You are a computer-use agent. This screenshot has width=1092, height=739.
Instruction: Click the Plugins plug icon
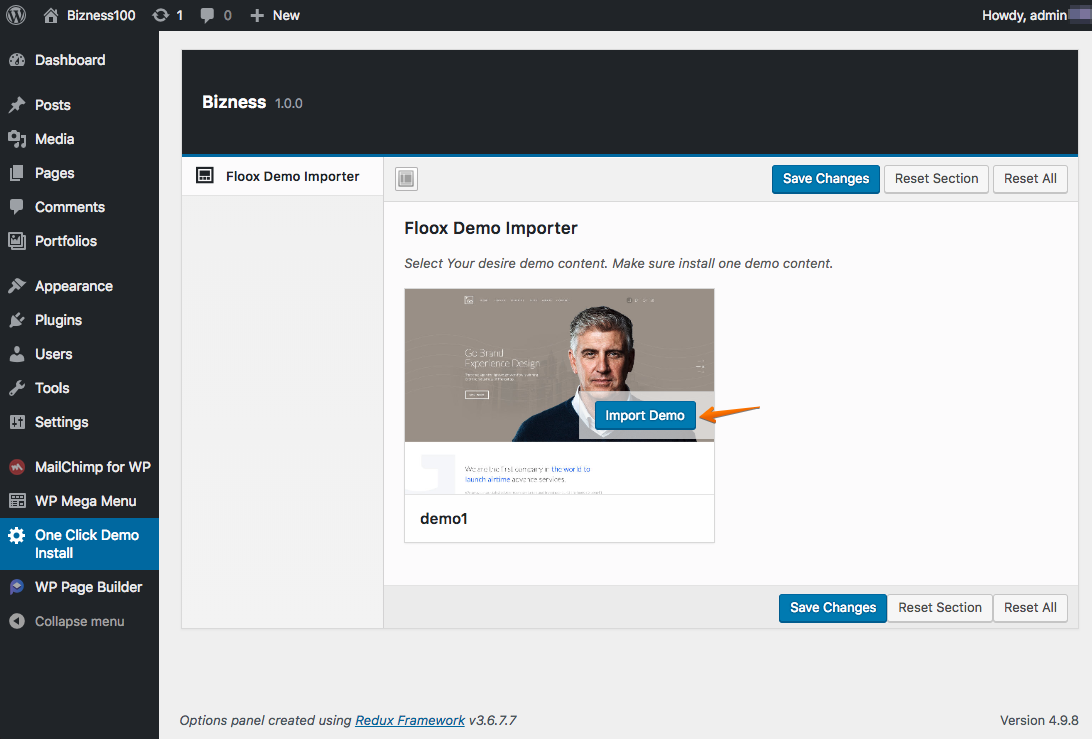17,320
